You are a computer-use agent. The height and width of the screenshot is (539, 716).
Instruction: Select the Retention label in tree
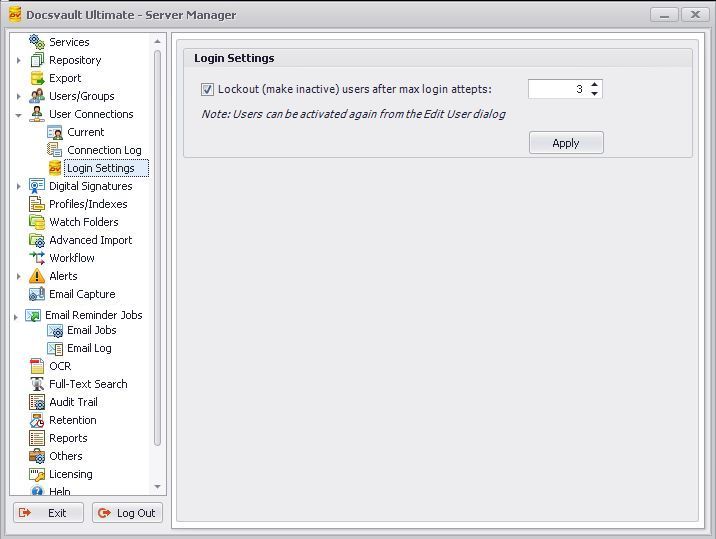pyautogui.click(x=73, y=420)
